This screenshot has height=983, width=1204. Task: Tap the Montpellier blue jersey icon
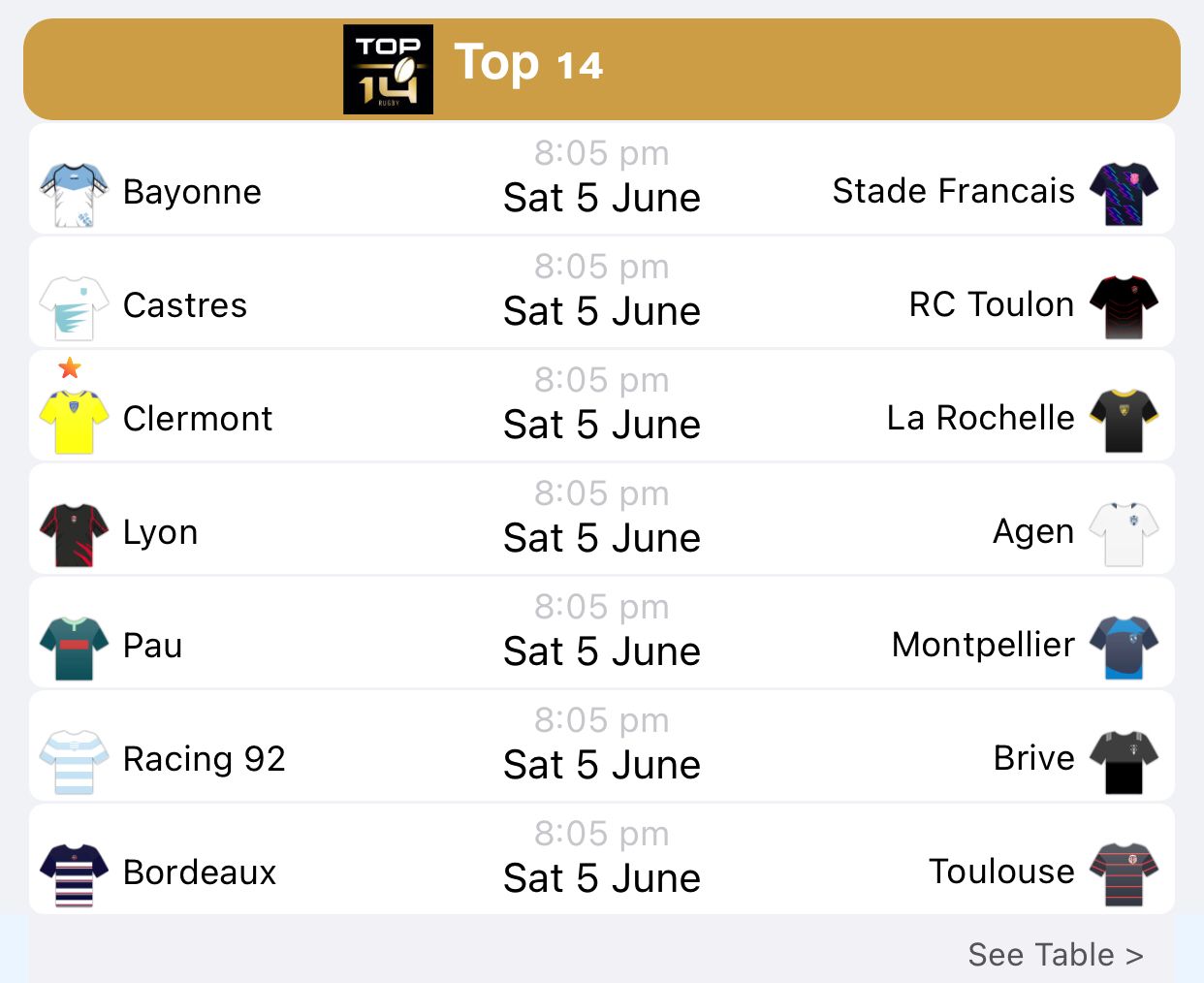[1124, 647]
